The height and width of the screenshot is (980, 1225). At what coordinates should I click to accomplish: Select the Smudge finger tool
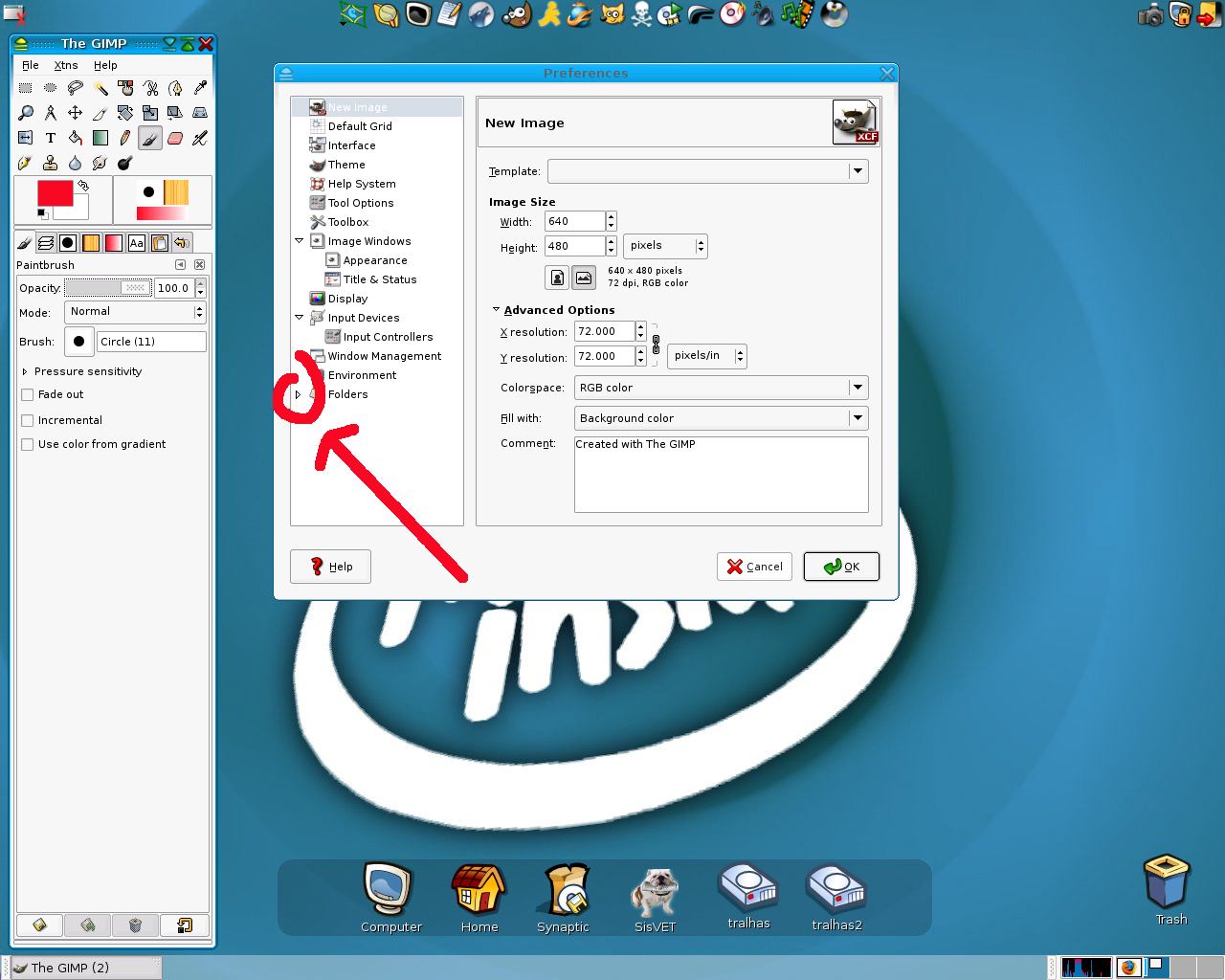click(100, 163)
